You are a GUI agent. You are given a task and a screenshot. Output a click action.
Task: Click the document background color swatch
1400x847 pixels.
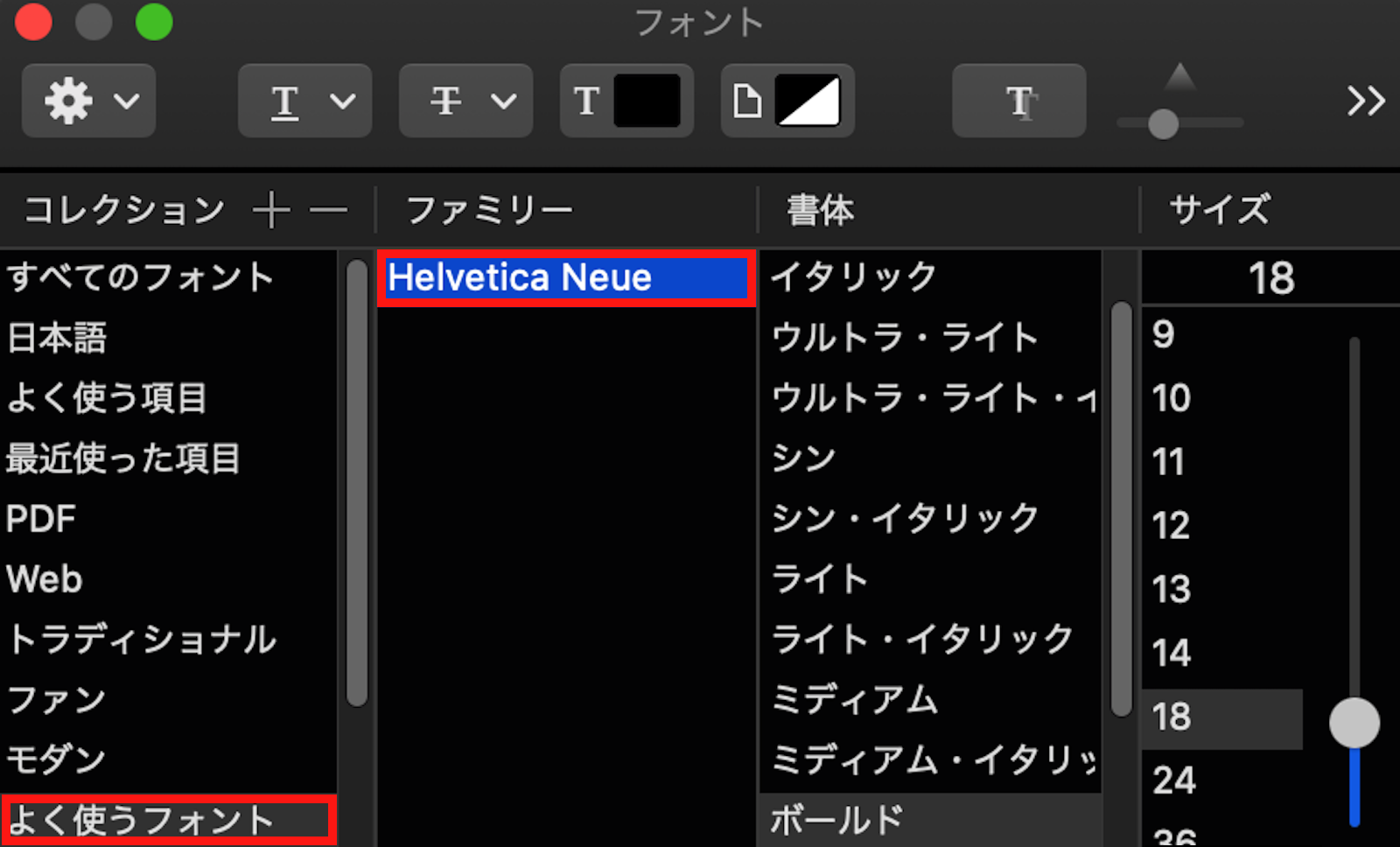click(x=808, y=101)
